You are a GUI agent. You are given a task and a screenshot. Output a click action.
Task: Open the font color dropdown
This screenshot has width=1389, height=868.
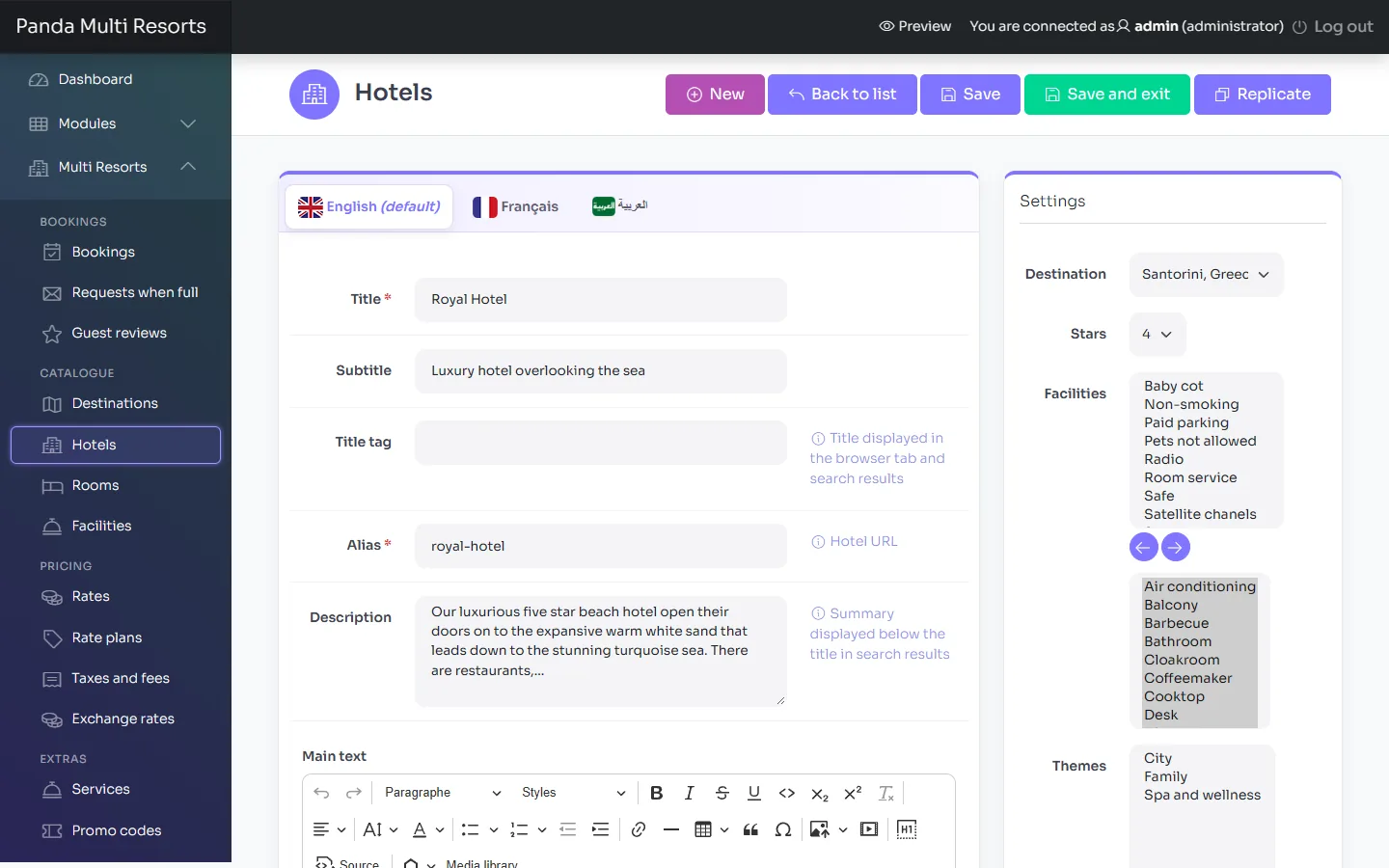(428, 829)
